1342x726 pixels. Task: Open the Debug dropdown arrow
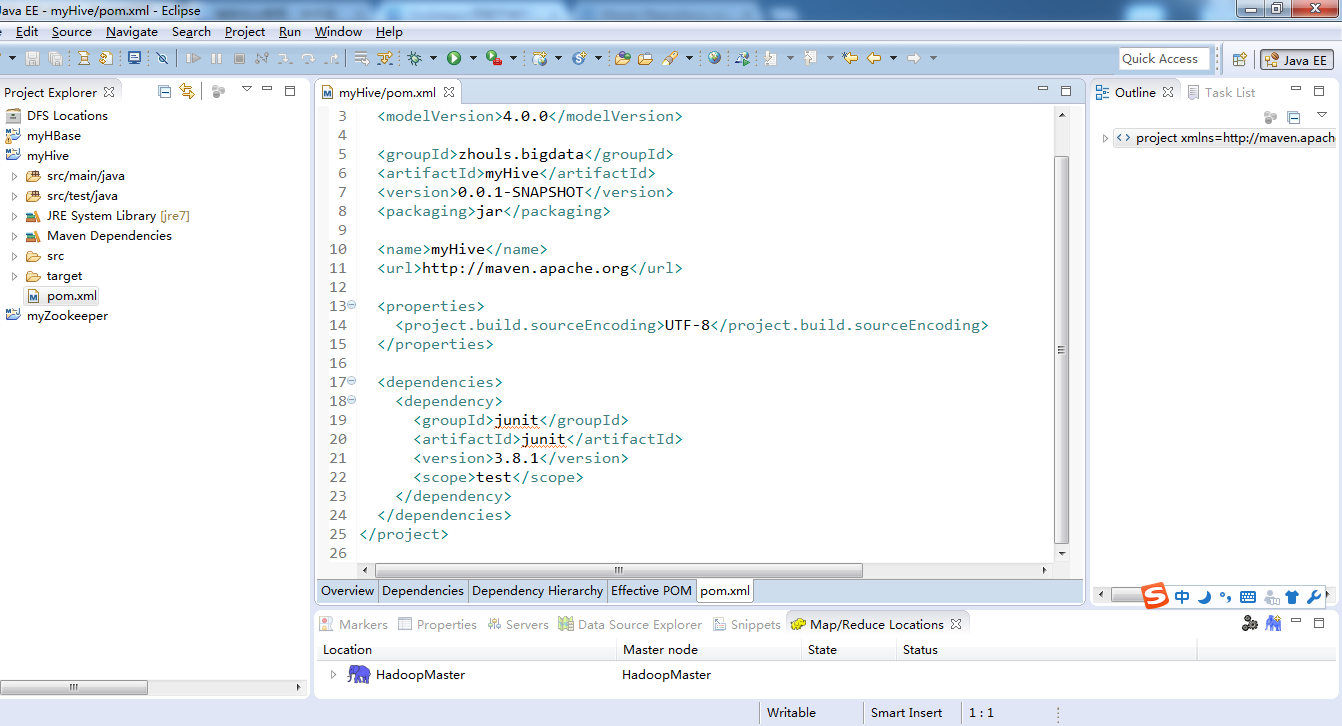tap(433, 58)
